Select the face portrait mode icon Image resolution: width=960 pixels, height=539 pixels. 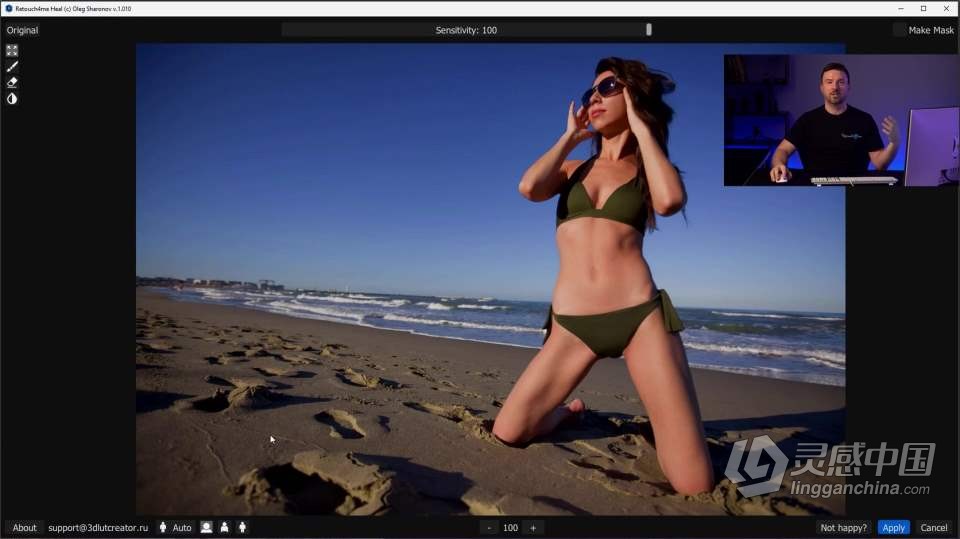tap(206, 527)
